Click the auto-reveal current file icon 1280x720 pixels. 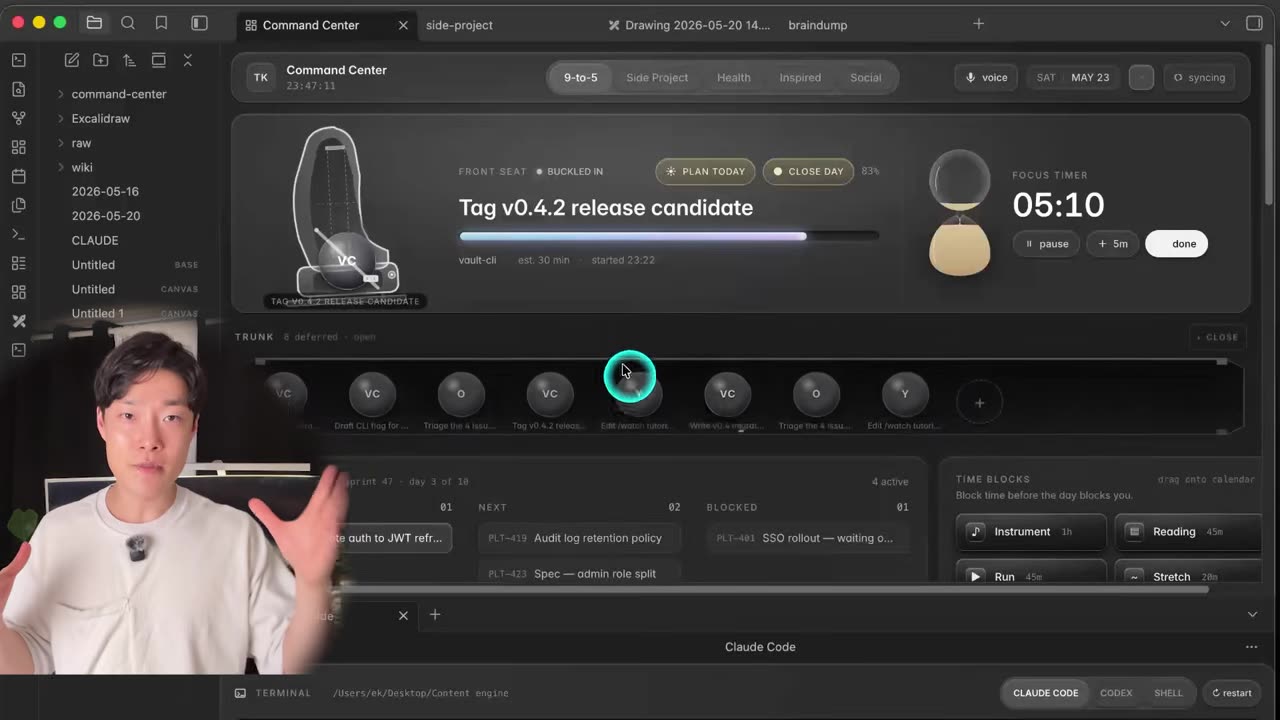(x=158, y=60)
